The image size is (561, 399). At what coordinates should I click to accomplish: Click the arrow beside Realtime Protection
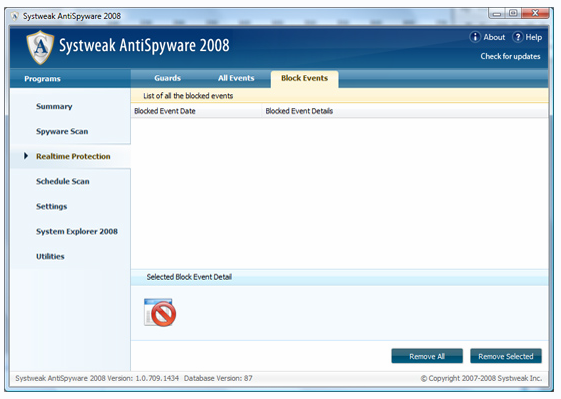pyautogui.click(x=26, y=156)
